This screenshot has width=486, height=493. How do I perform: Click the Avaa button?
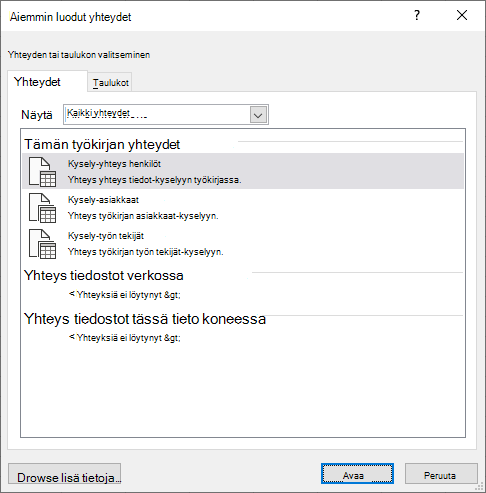[x=357, y=474]
